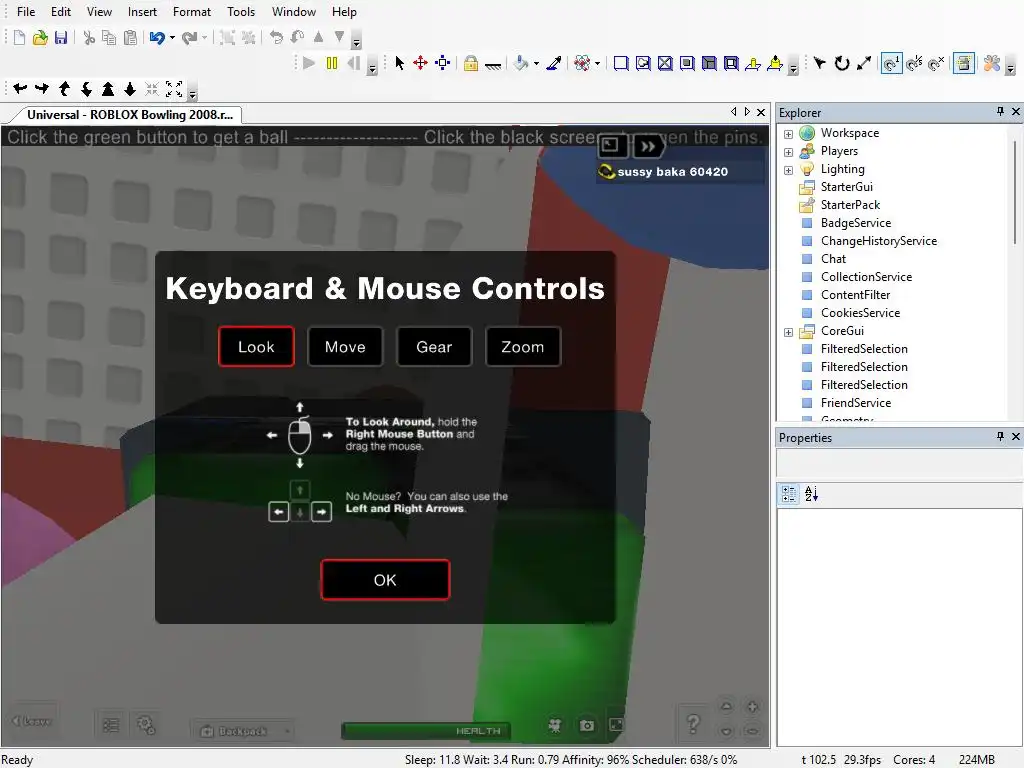Click the paint bucket Fill tool

(521, 63)
